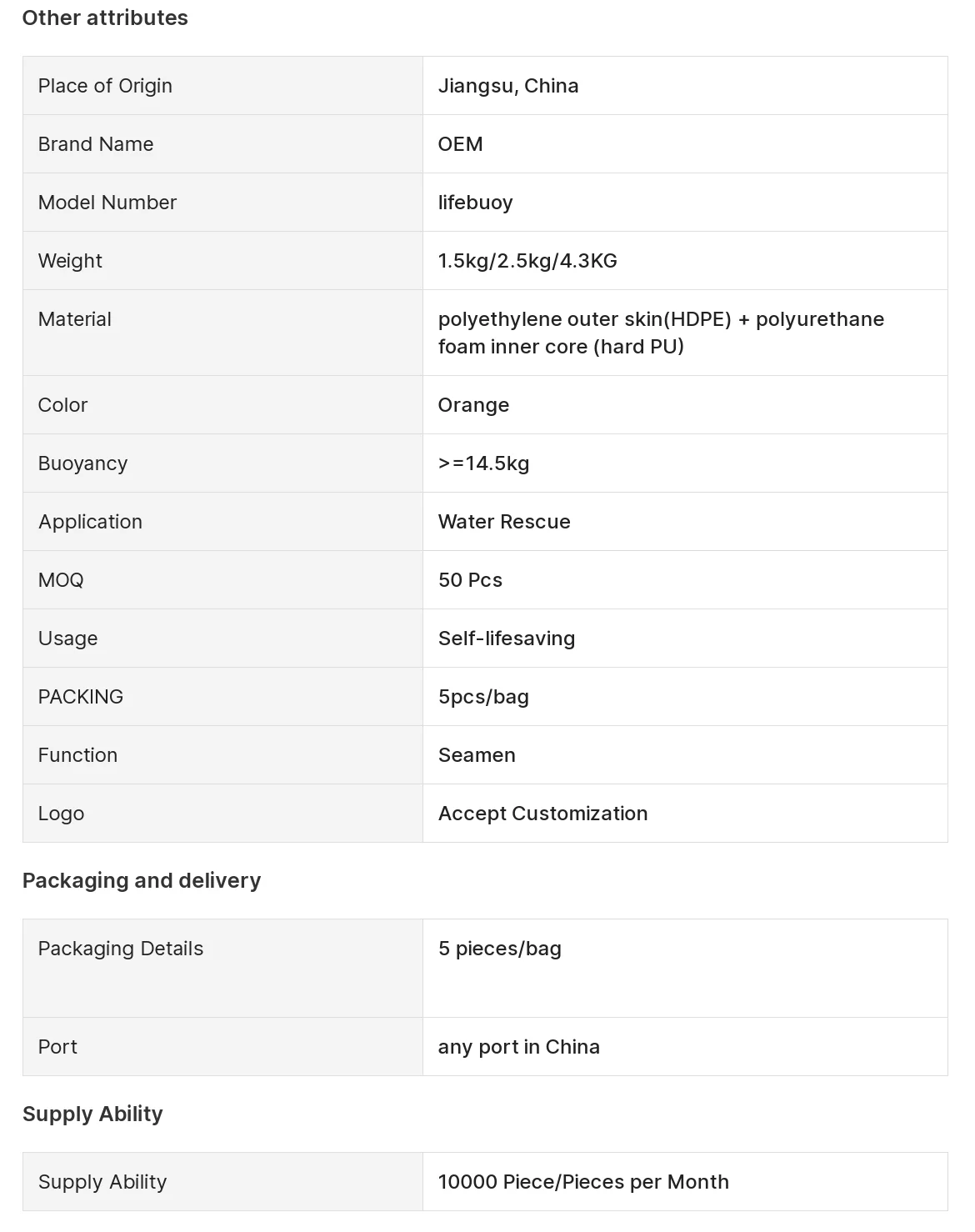975x1232 pixels.
Task: Click the "Accept Customization" logo value
Action: [x=542, y=814]
